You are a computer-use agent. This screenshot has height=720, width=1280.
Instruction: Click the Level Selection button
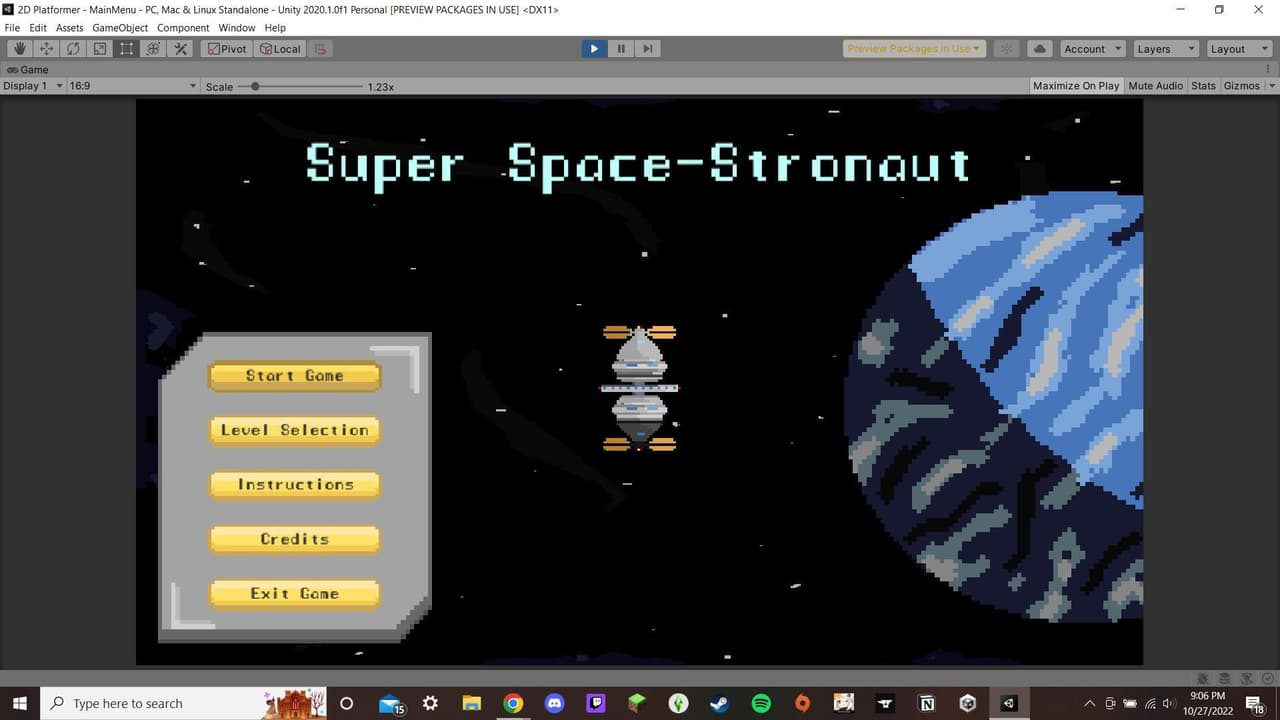coord(294,431)
